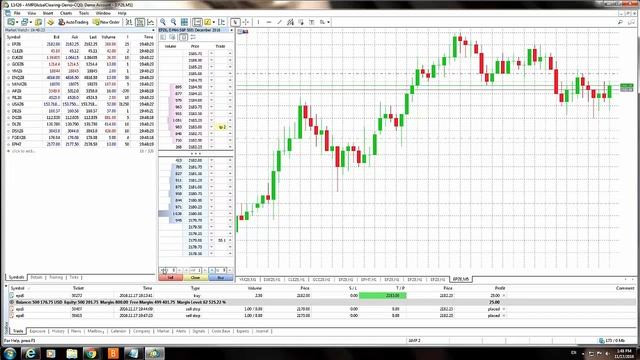The image size is (640, 360).
Task: Switch chart to candlesticks icon
Action: pos(140,22)
